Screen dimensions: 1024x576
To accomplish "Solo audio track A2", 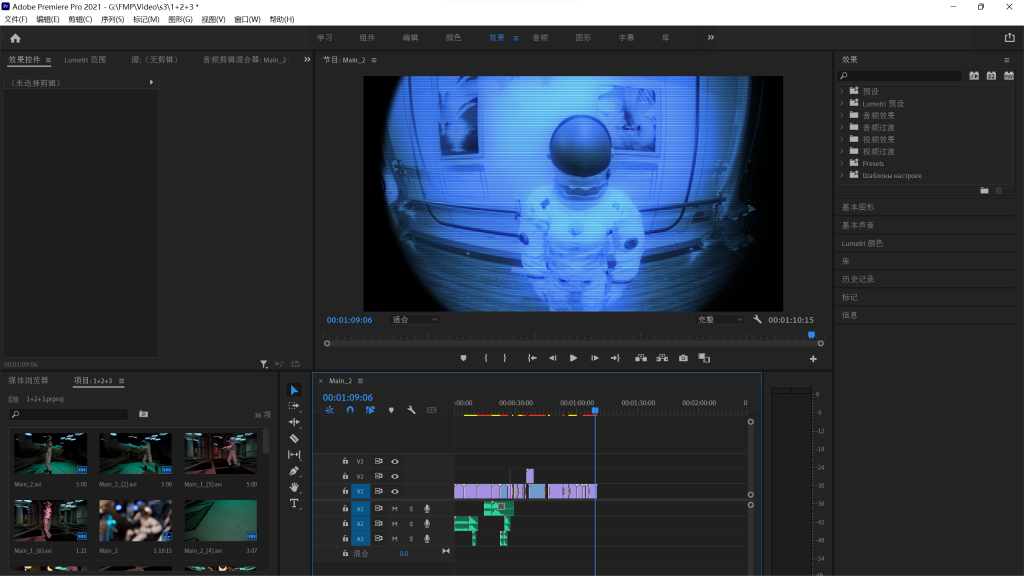I will [410, 524].
